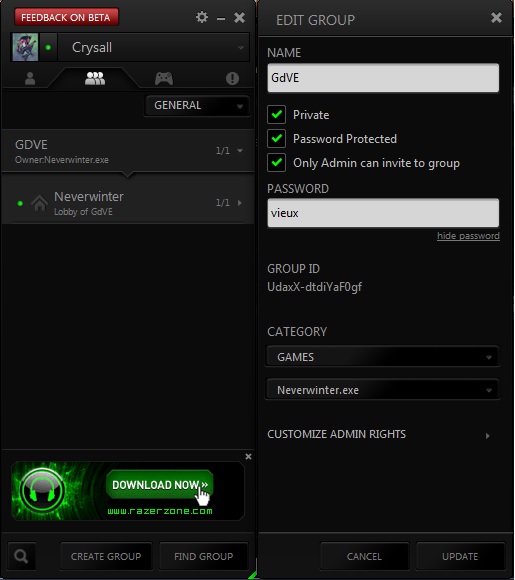Toggle Only Admin can invite checkbox
The height and width of the screenshot is (580, 515).
coord(276,163)
